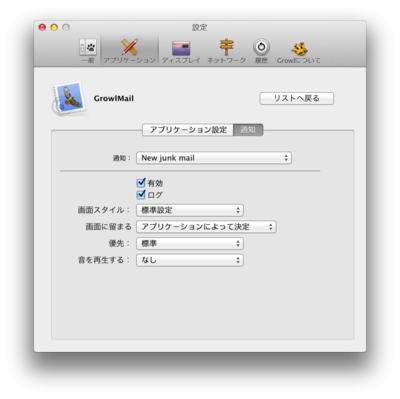
Task: Toggle the 有効 checkbox
Action: [141, 183]
